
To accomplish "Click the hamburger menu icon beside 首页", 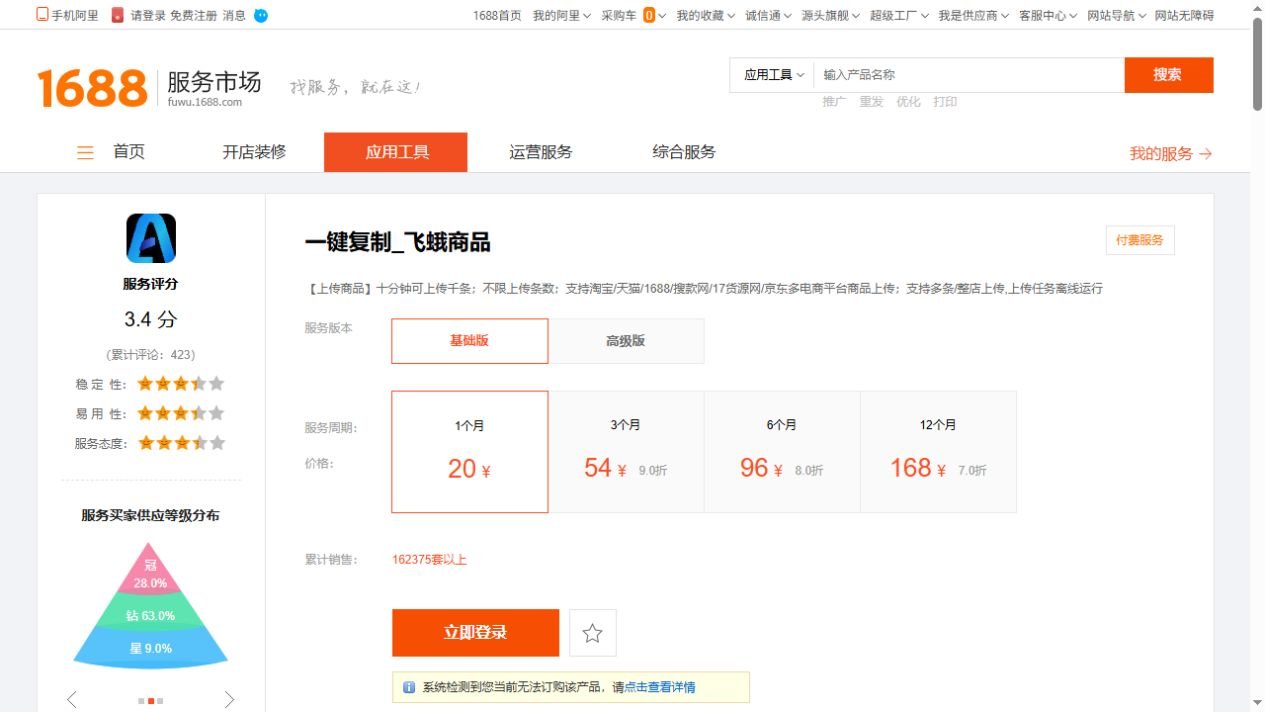I will pos(86,153).
